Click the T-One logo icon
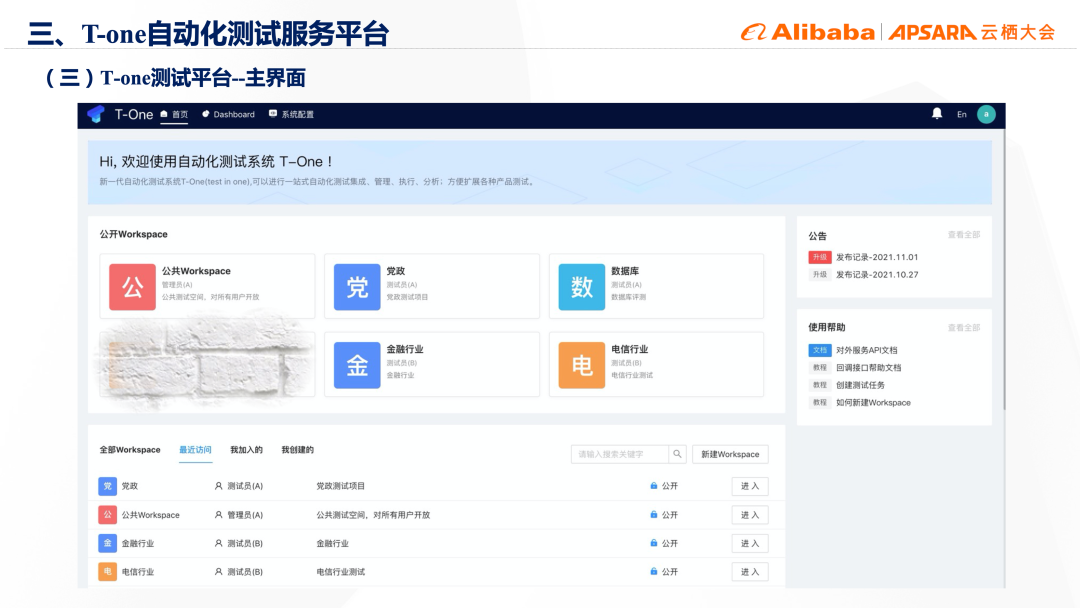Image resolution: width=1080 pixels, height=608 pixels. [96, 114]
